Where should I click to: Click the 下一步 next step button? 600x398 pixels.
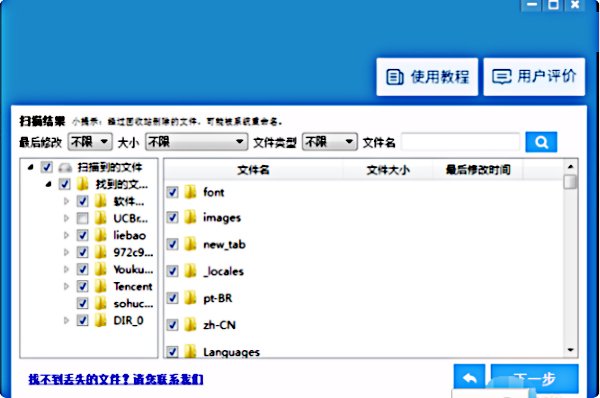coord(535,378)
